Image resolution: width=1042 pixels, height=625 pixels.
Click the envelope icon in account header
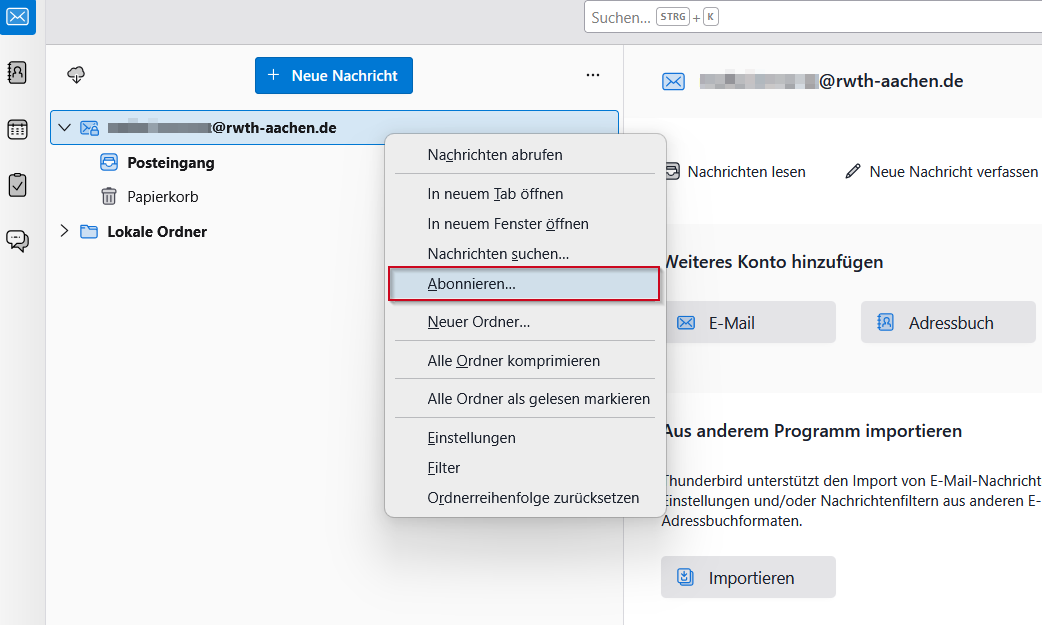coord(673,82)
